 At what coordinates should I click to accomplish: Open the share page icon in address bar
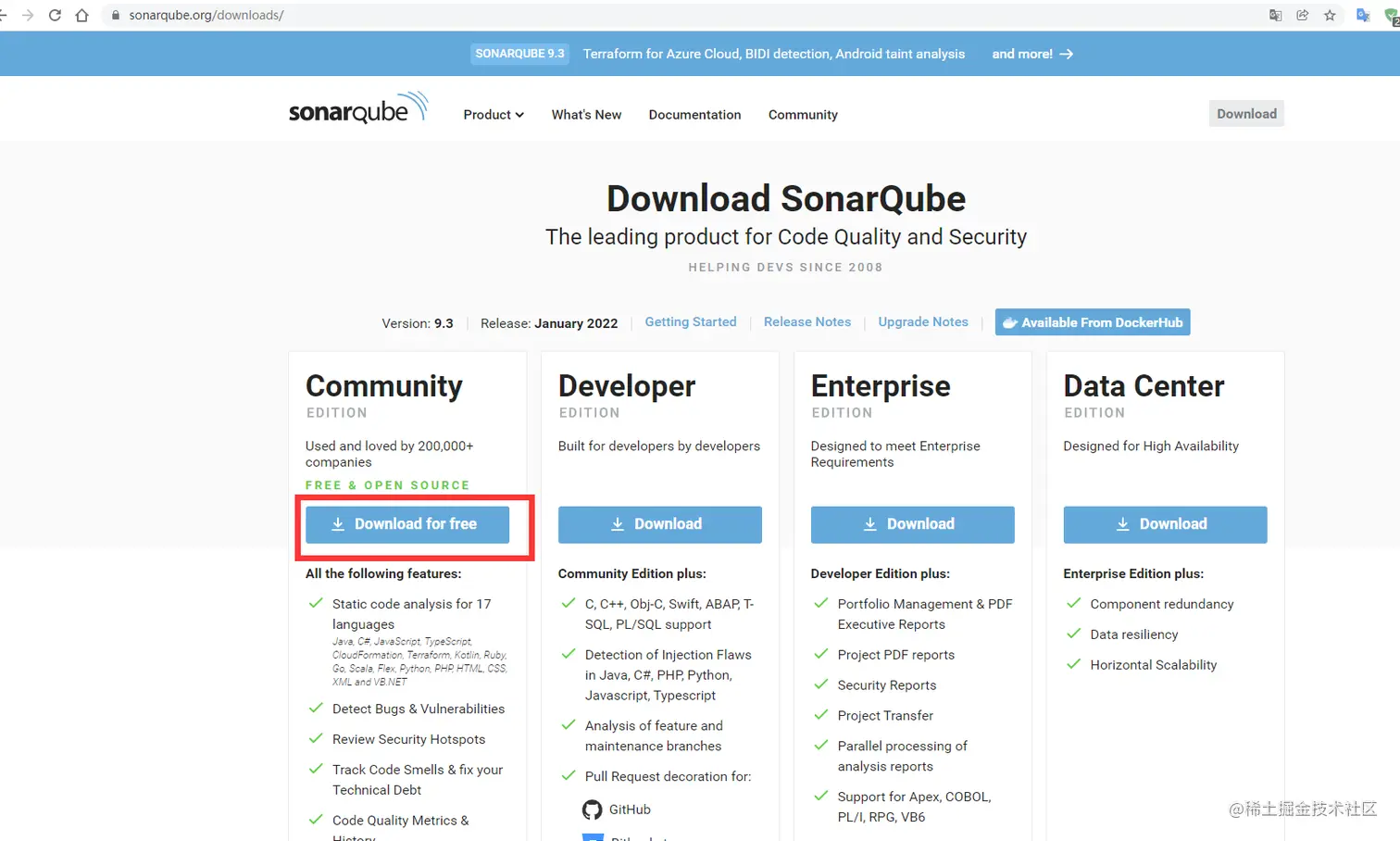point(1303,15)
